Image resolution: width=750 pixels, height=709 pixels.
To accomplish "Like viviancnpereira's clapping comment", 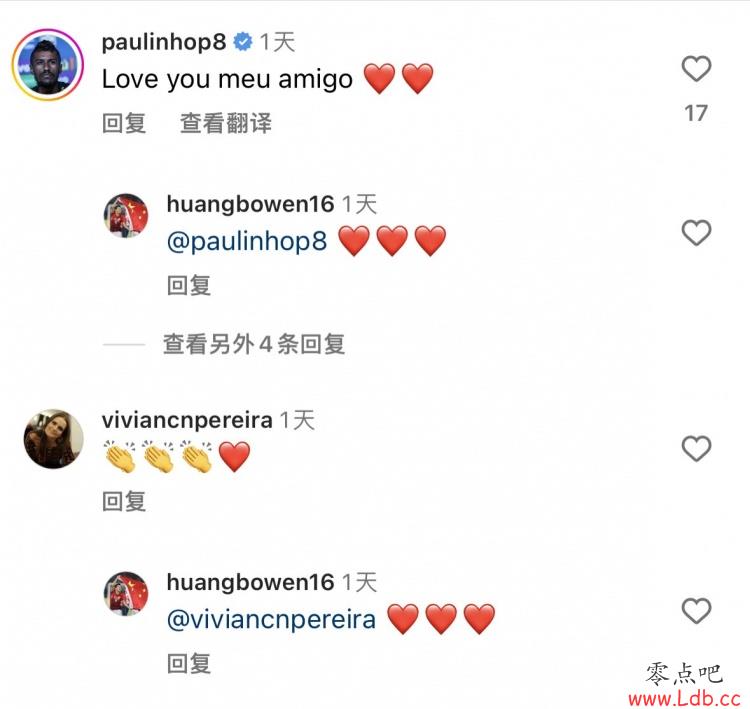I will pos(696,449).
